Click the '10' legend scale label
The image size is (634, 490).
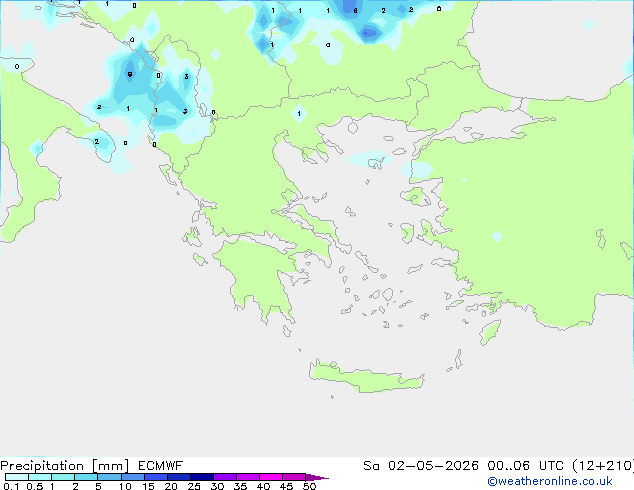click(x=125, y=486)
